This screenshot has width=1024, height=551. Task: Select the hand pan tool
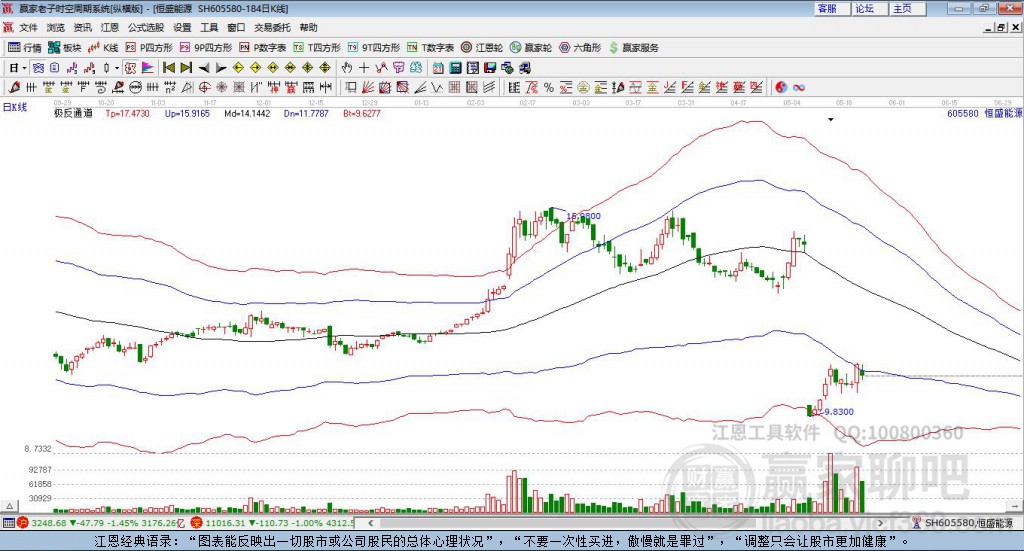coord(346,68)
